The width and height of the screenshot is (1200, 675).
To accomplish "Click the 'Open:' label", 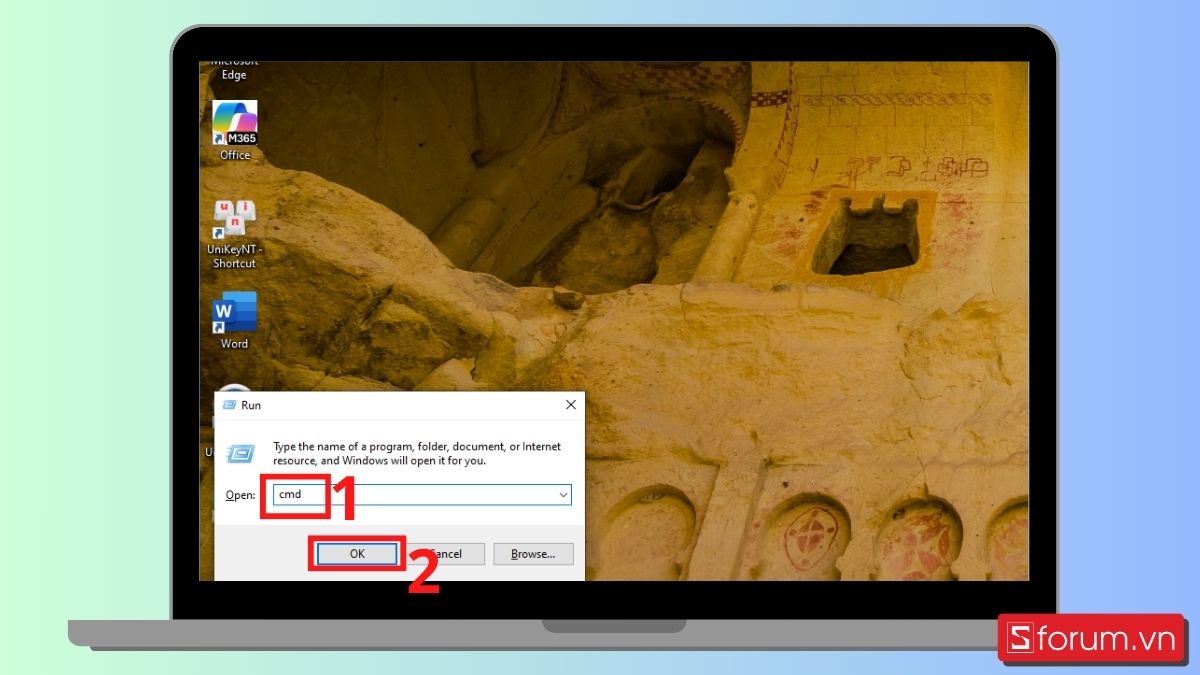I will [240, 495].
